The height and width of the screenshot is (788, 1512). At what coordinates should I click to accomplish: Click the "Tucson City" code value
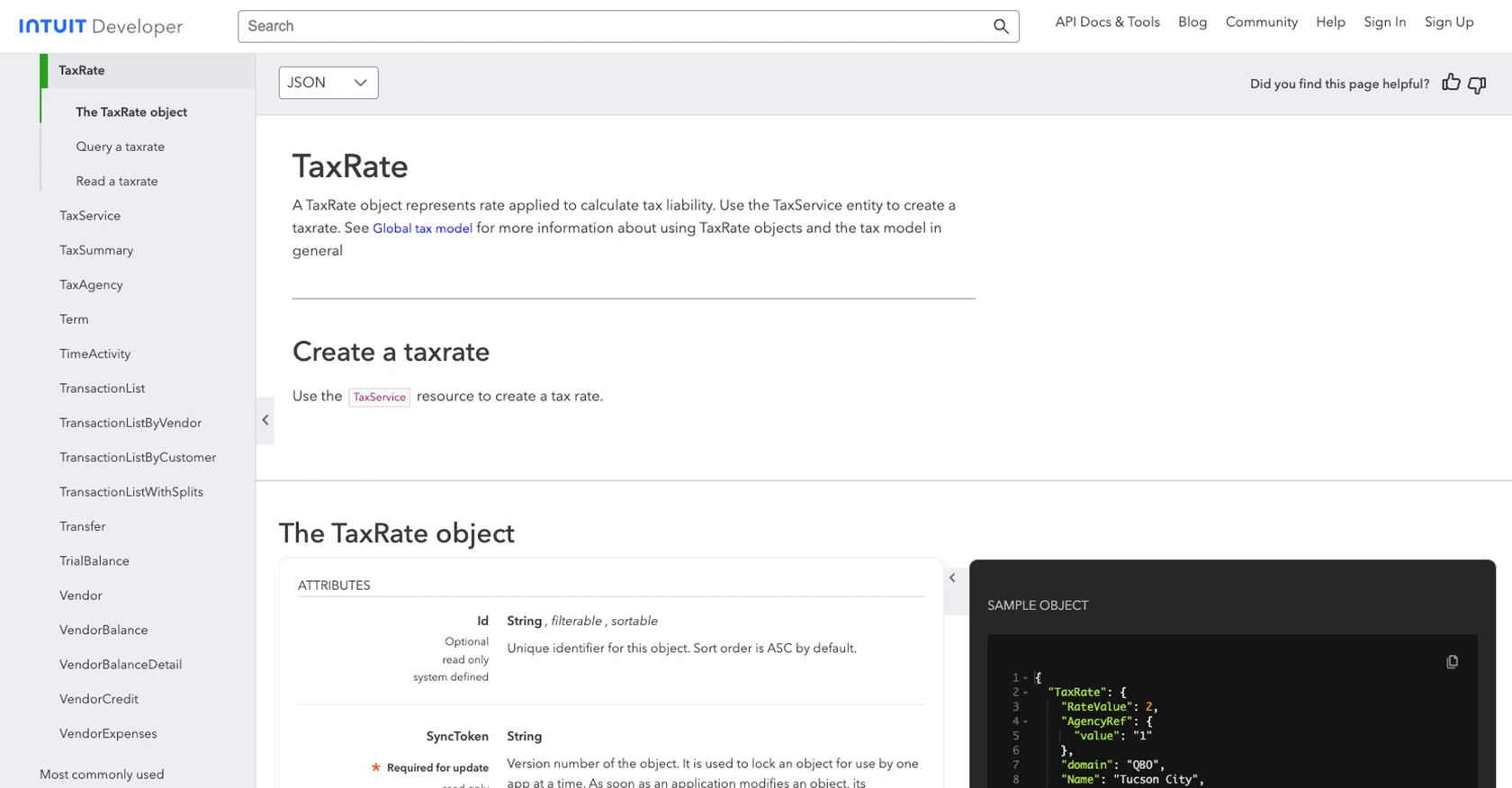click(1155, 780)
